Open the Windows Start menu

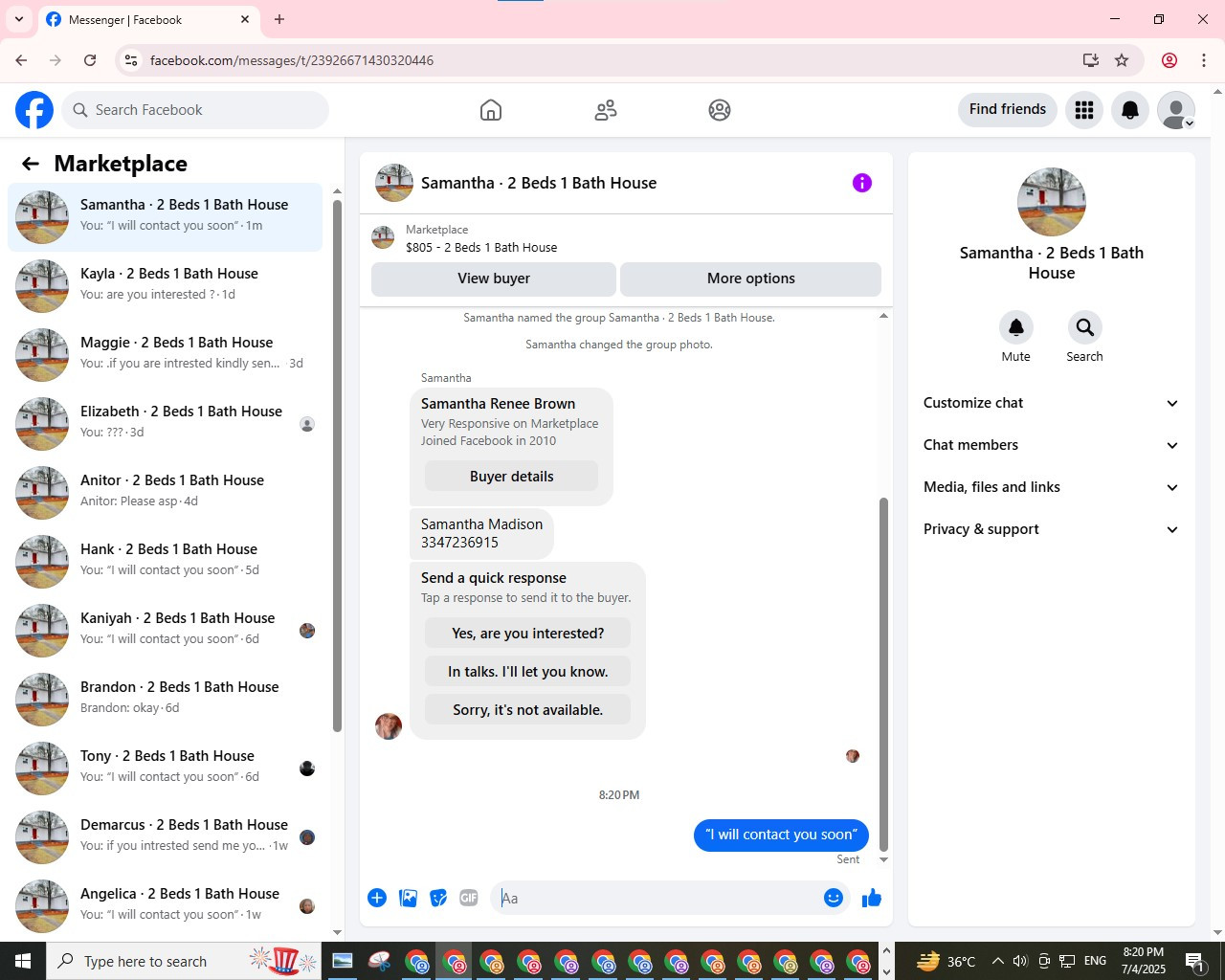click(x=23, y=961)
